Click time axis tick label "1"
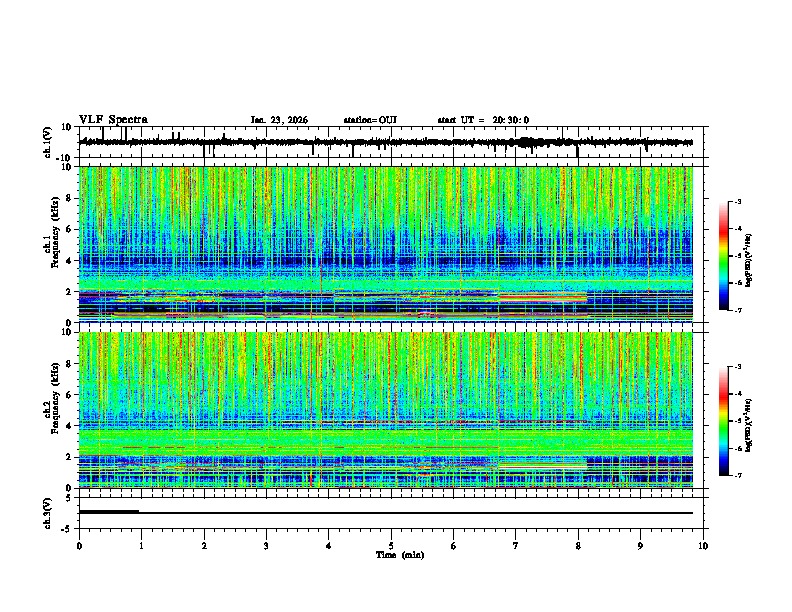 click(141, 546)
